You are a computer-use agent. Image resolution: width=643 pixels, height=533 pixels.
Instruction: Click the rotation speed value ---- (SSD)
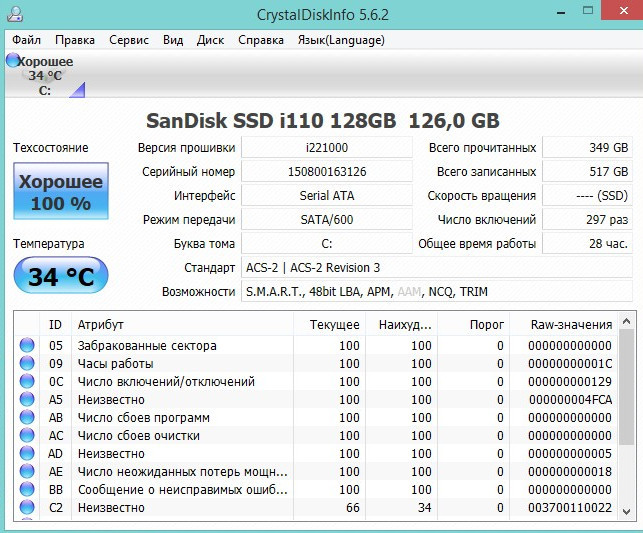[x=587, y=196]
